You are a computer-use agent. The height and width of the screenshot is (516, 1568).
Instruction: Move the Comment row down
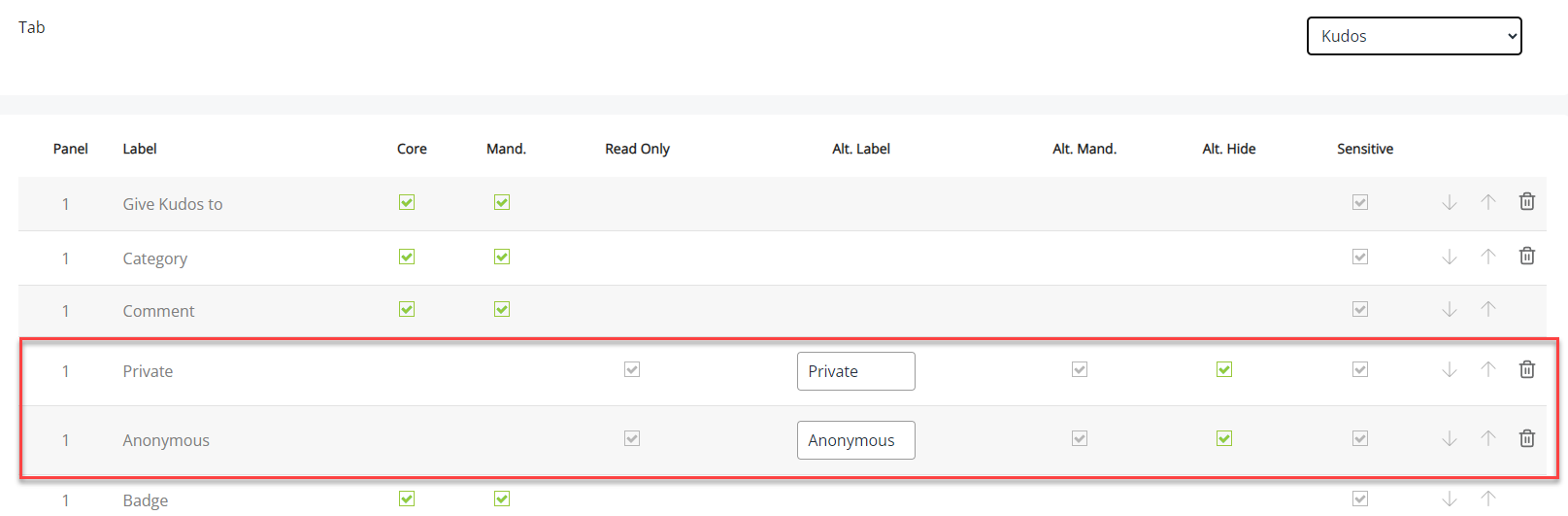(1450, 309)
